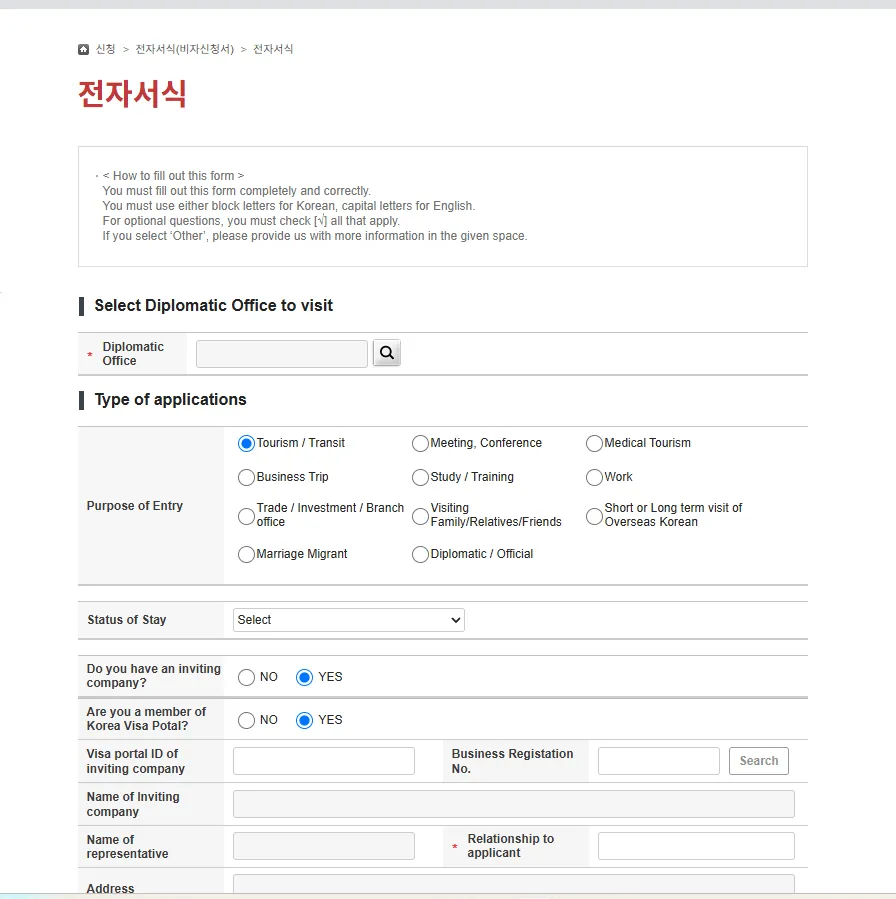
Task: Click 'Select Diplomatic Office to visit' heading
Action: click(x=213, y=306)
